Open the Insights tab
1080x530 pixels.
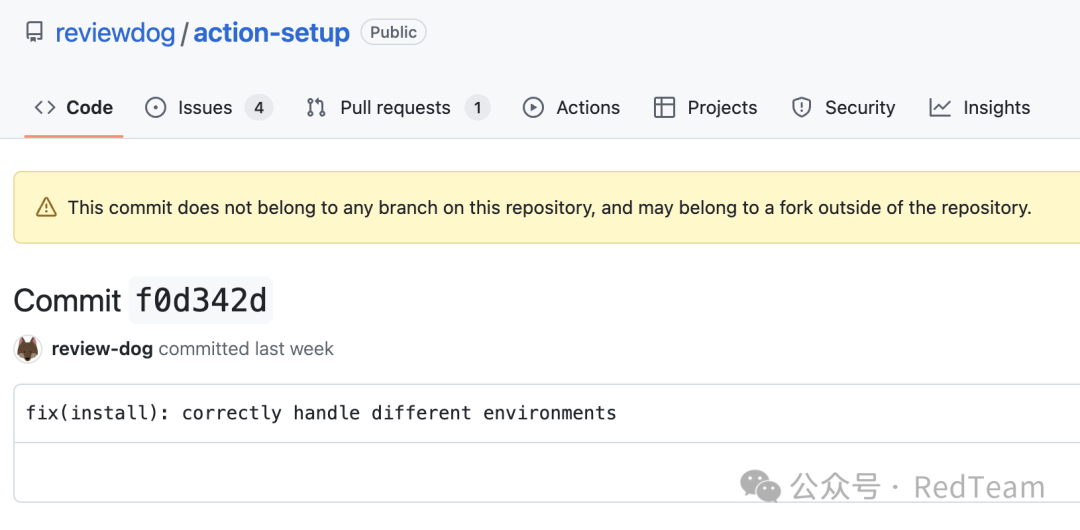point(979,108)
